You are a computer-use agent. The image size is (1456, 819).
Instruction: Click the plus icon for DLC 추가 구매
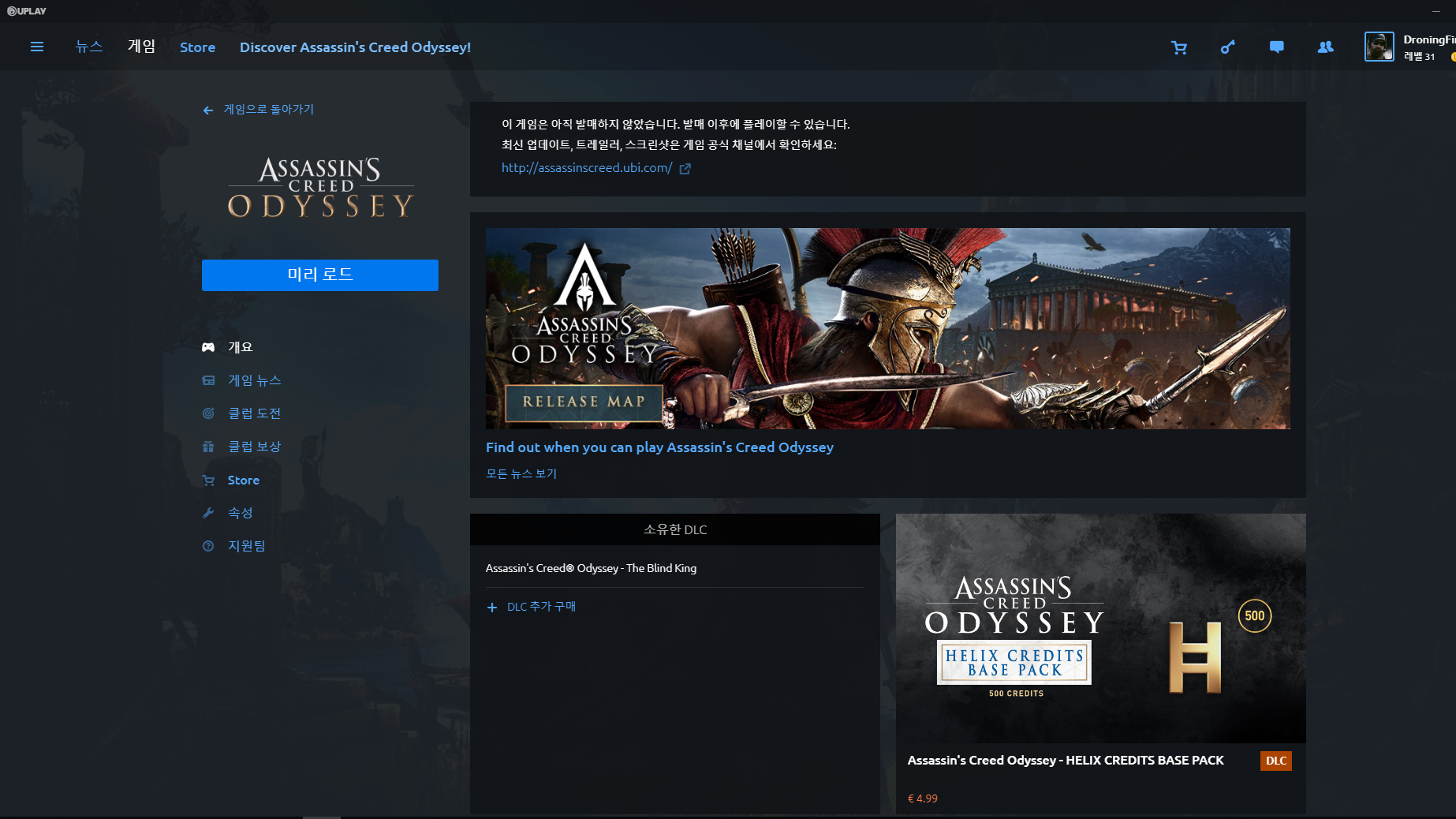click(x=492, y=608)
